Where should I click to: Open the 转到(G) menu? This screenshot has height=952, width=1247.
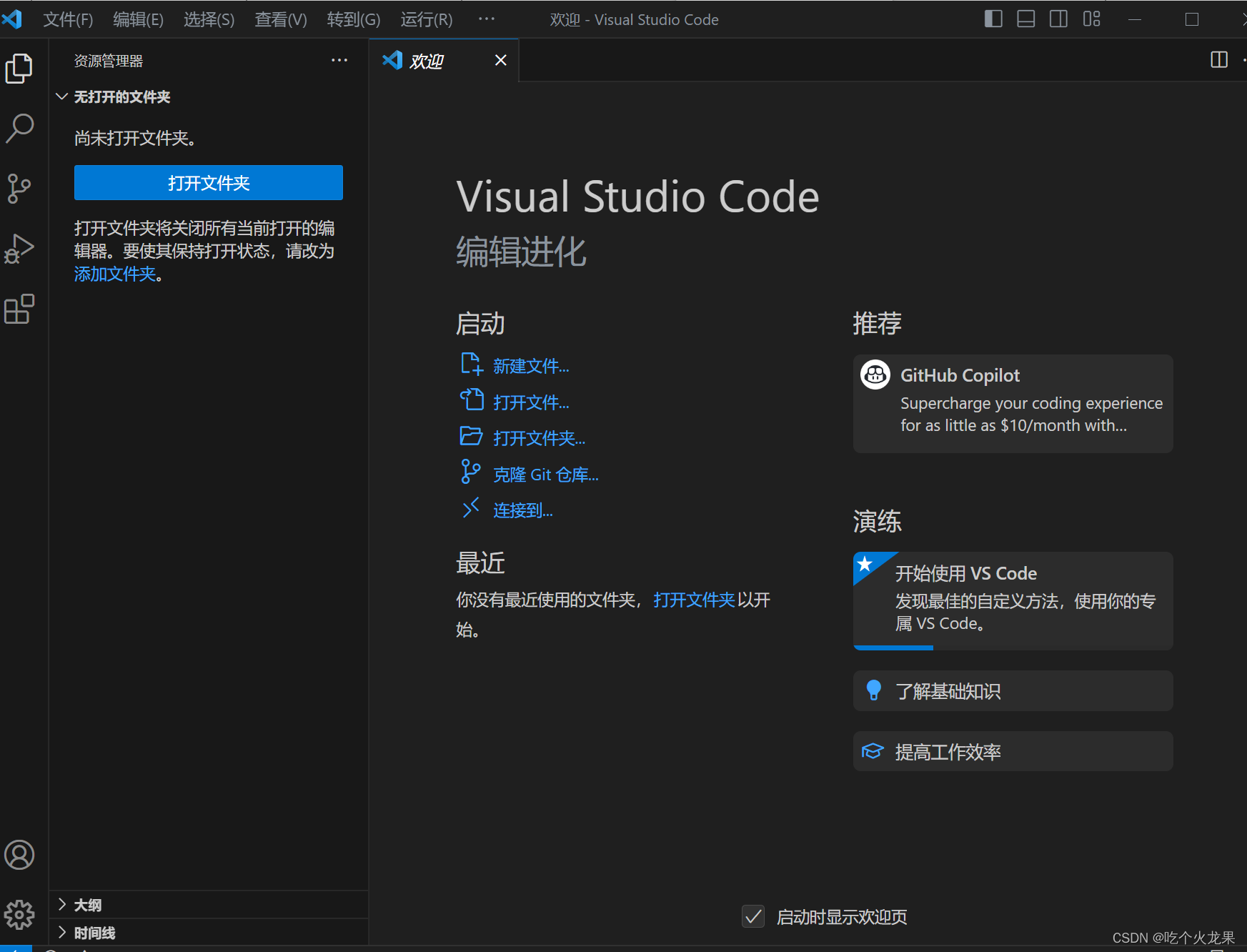pos(354,19)
